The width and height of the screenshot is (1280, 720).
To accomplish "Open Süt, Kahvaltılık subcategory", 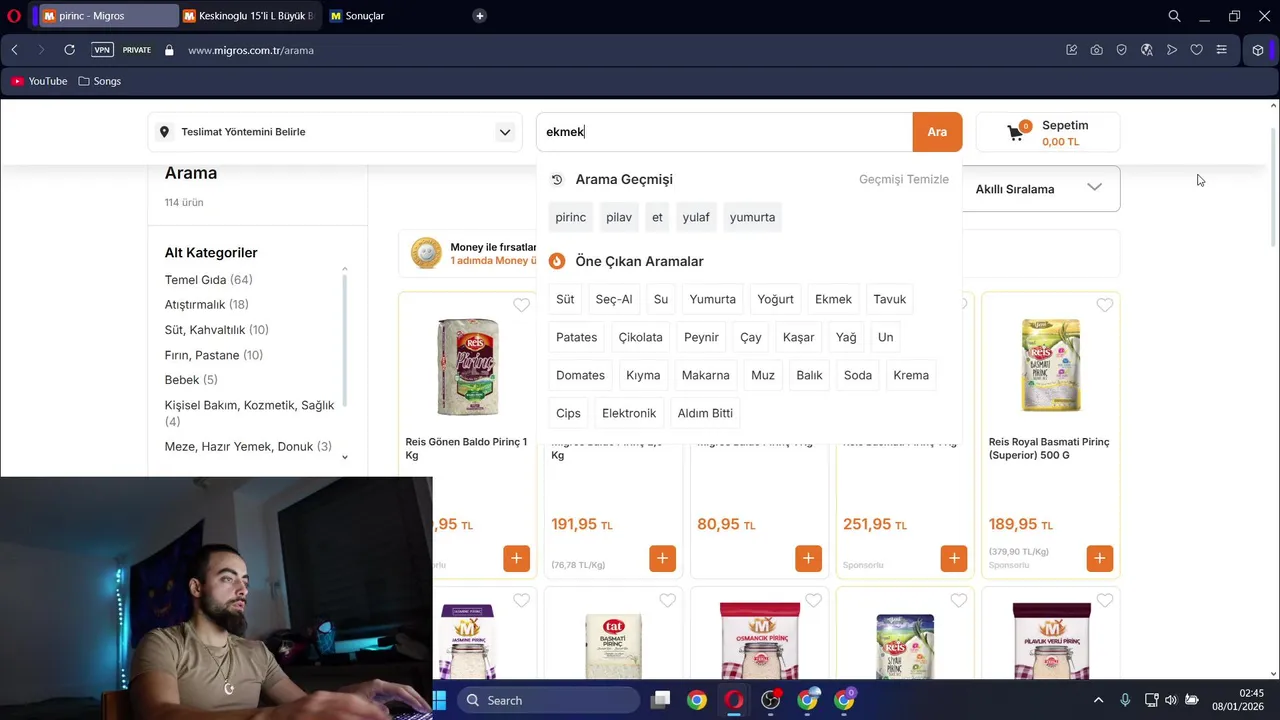I will pos(216,330).
